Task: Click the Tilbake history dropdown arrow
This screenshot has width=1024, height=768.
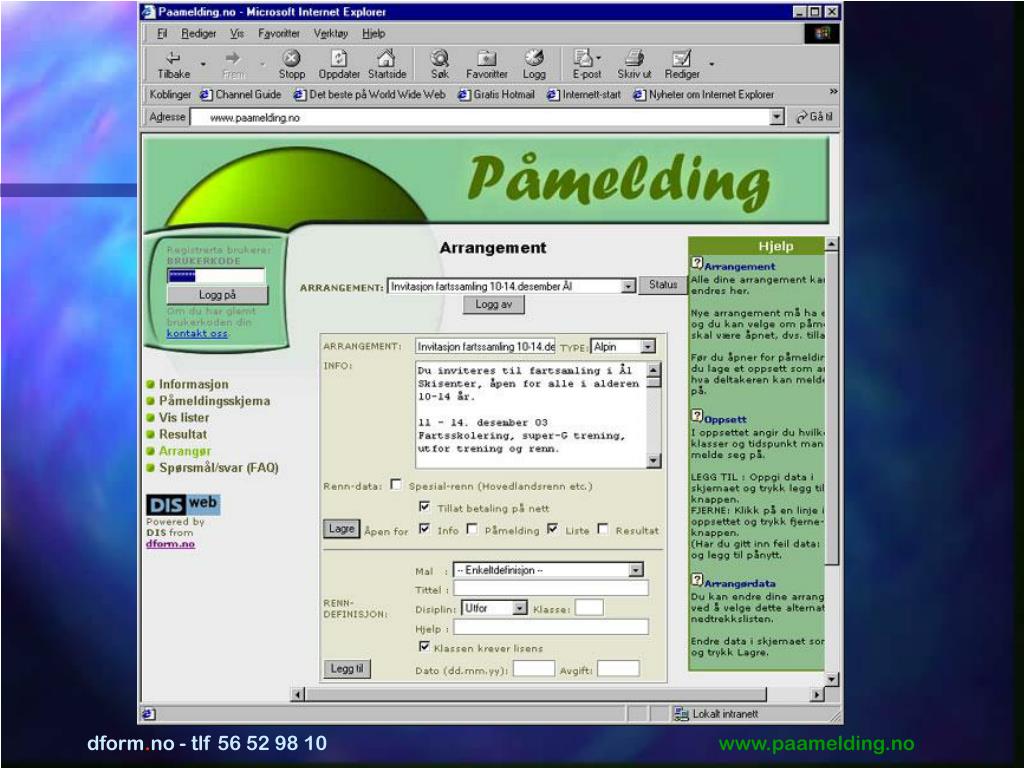Action: point(203,64)
